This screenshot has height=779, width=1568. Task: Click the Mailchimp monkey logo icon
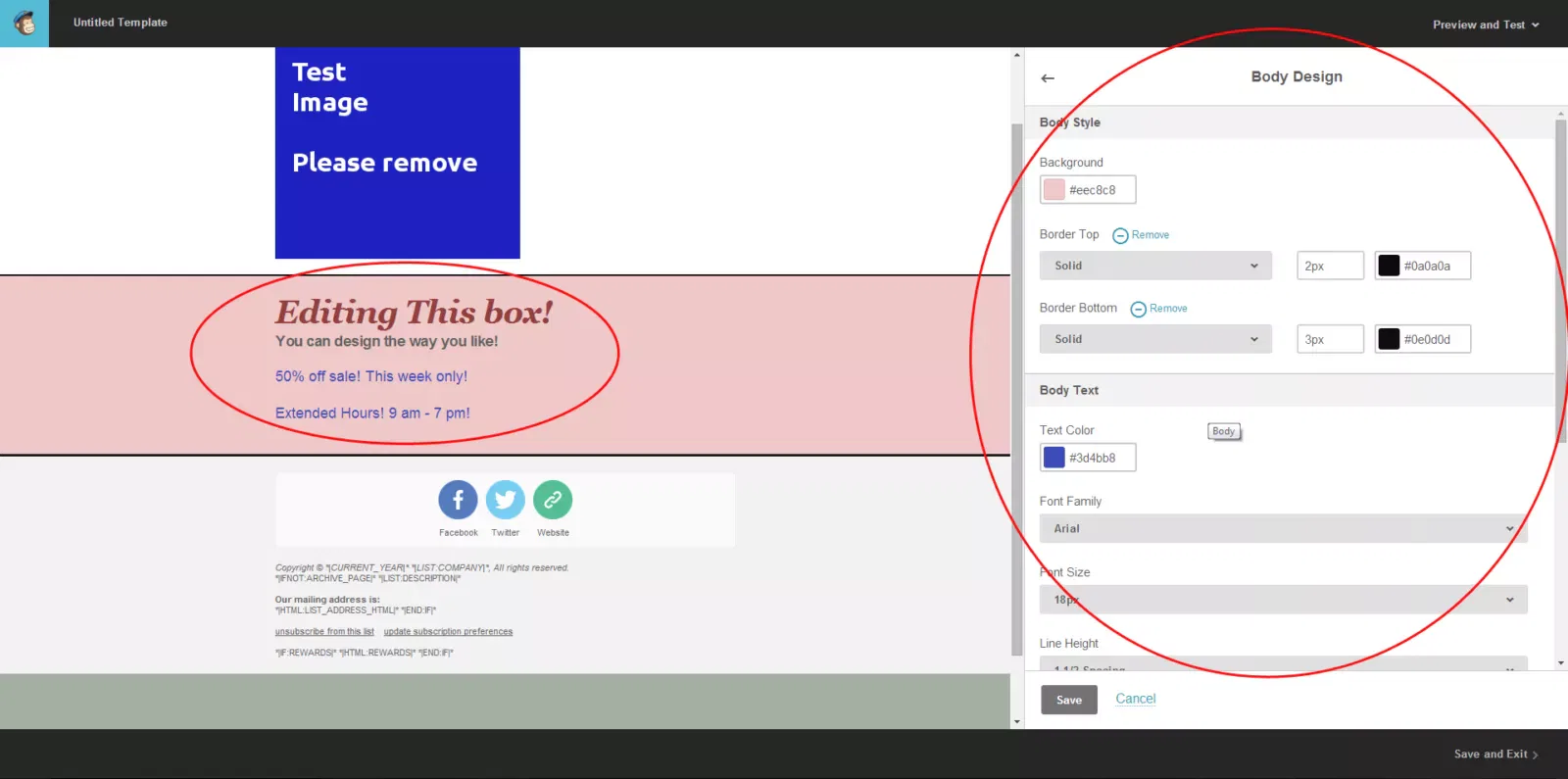click(24, 23)
